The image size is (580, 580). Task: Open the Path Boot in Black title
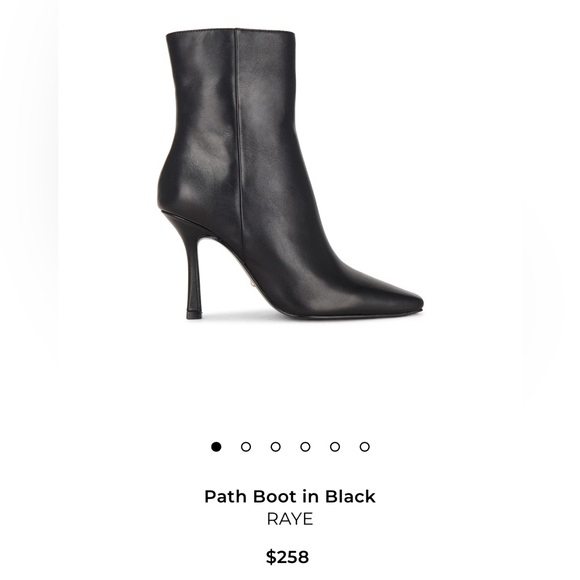[290, 496]
